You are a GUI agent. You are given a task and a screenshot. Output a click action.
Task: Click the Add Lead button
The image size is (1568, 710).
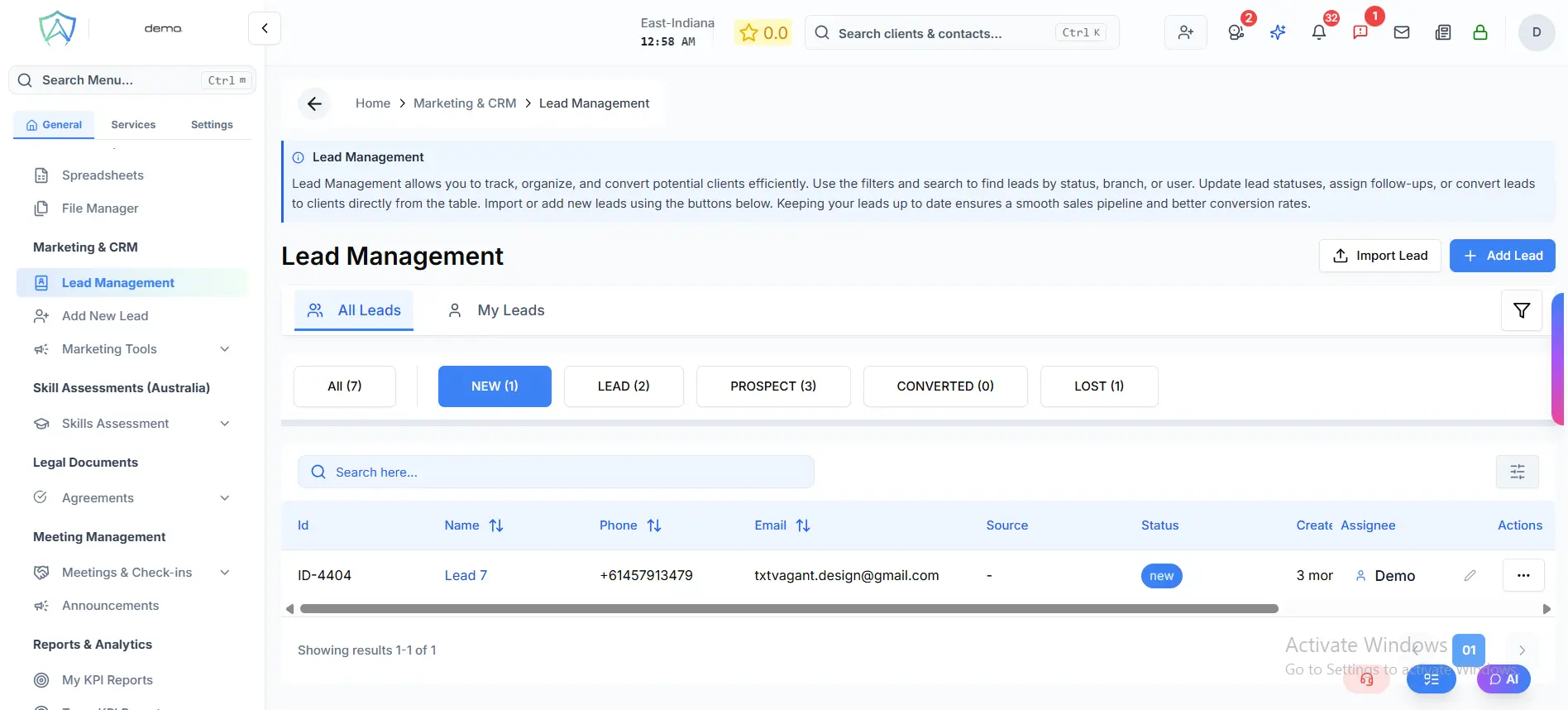(1502, 256)
